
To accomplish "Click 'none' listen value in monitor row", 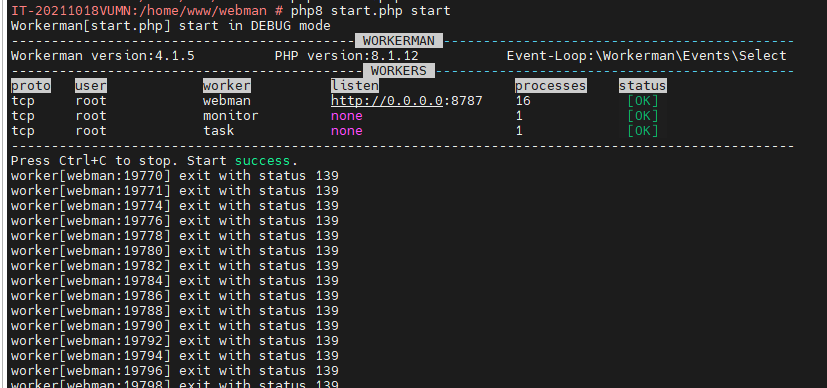I will (347, 115).
